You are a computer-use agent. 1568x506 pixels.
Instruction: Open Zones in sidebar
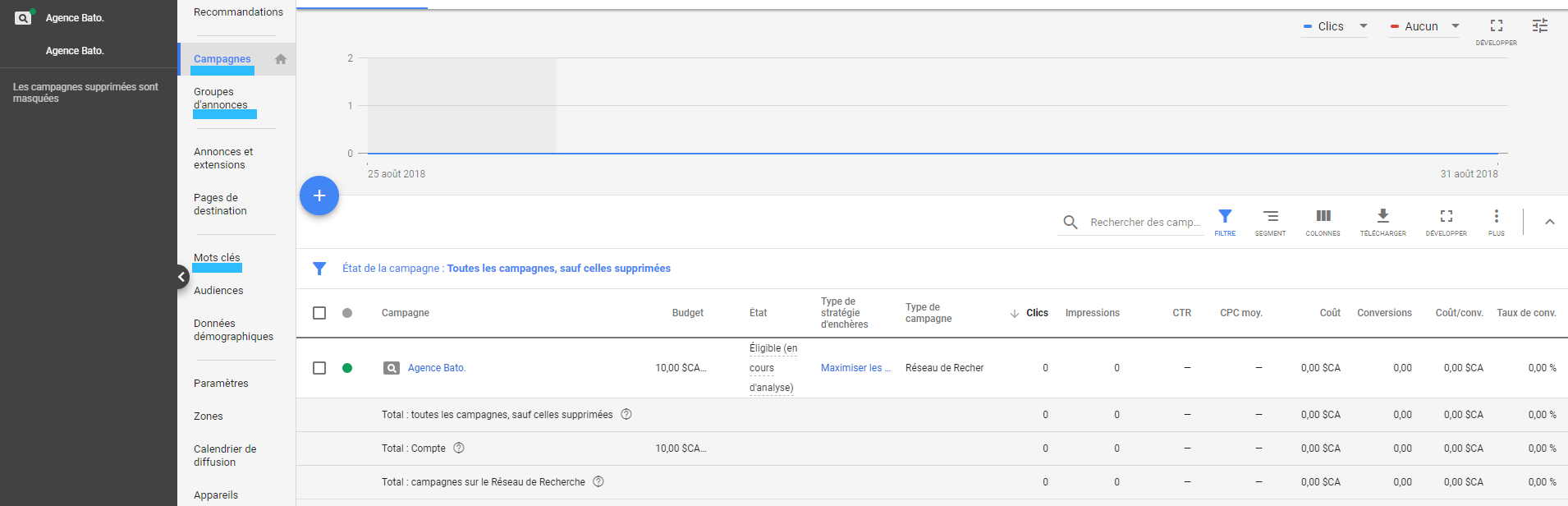coord(209,416)
